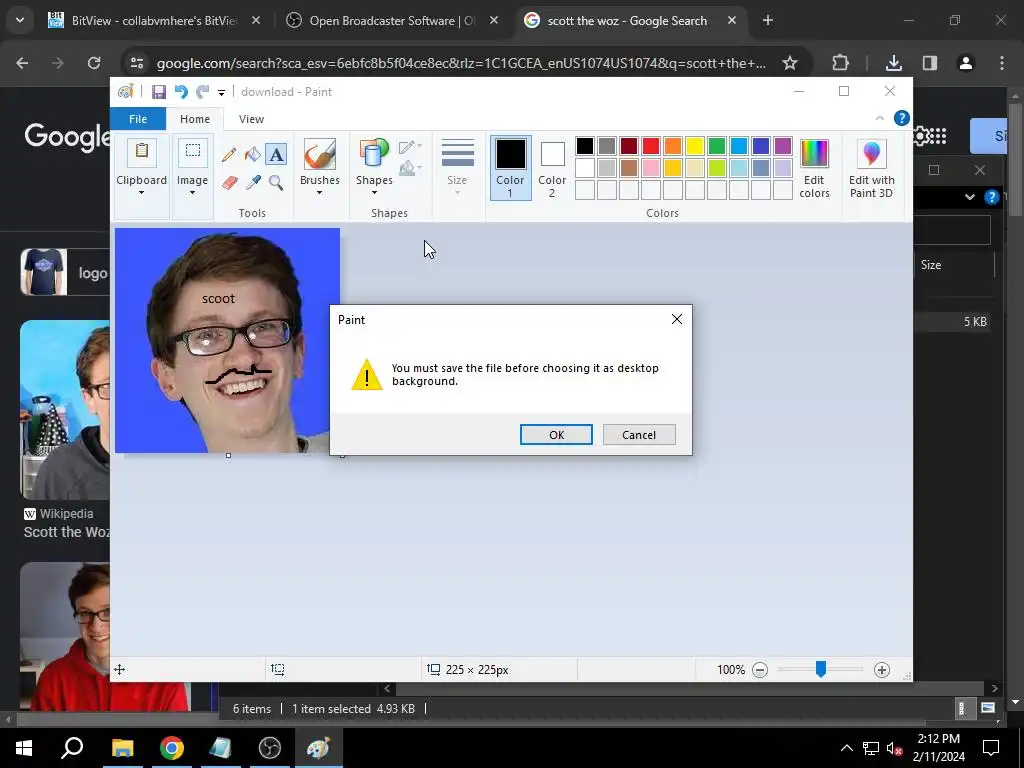Click the zoom in plus button
The width and height of the screenshot is (1024, 768).
pyautogui.click(x=882, y=669)
